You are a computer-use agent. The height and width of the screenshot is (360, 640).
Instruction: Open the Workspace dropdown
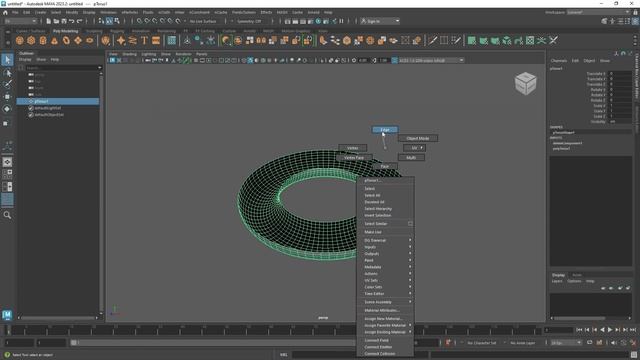[x=598, y=13]
